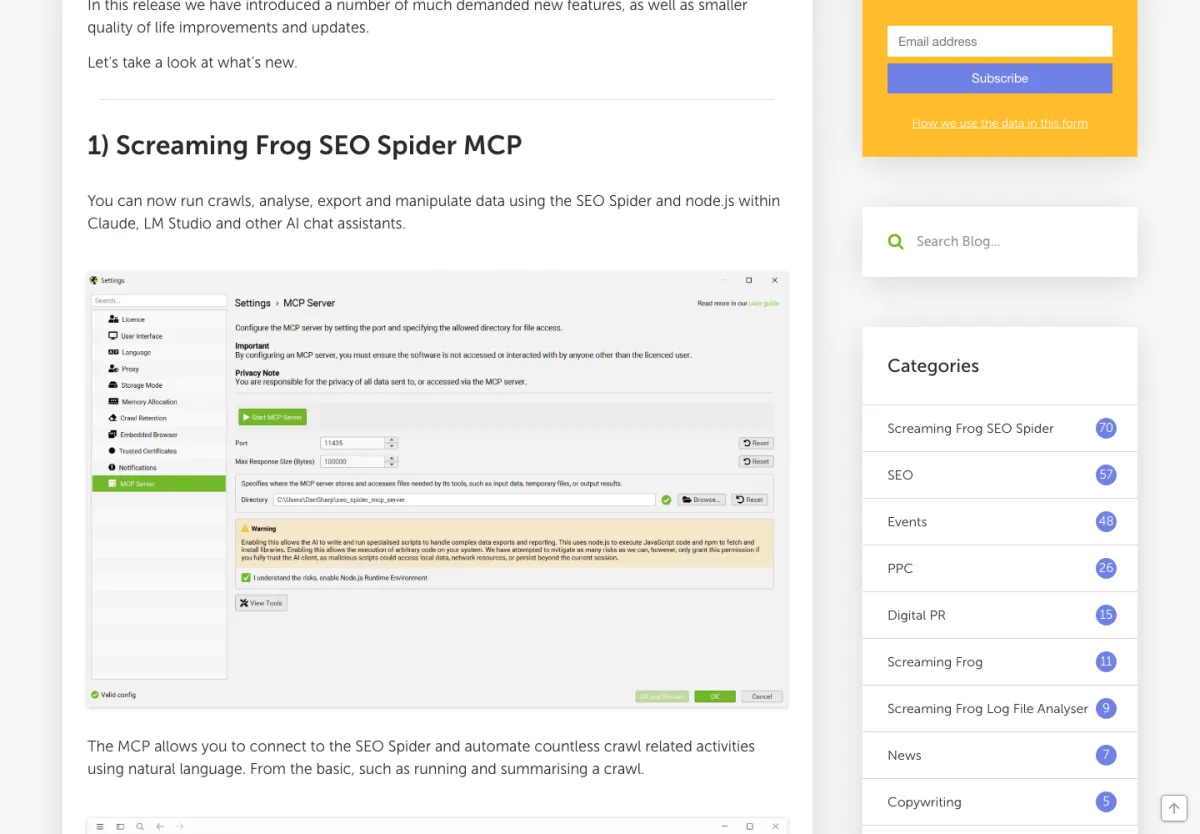Click the Reset button for Max Response Size
Screen dimensions: 1200x834
(756, 461)
